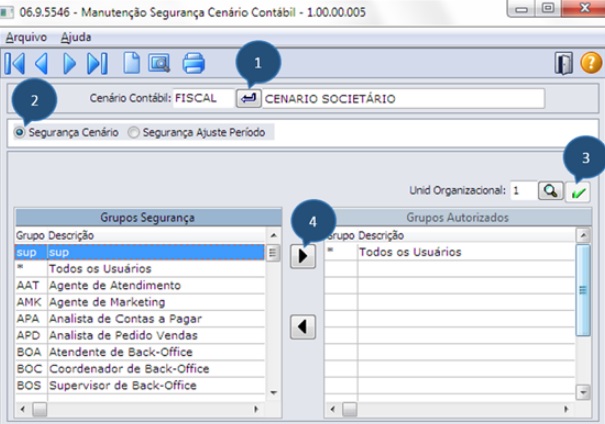Confirm organizational unit green check button

(578, 192)
